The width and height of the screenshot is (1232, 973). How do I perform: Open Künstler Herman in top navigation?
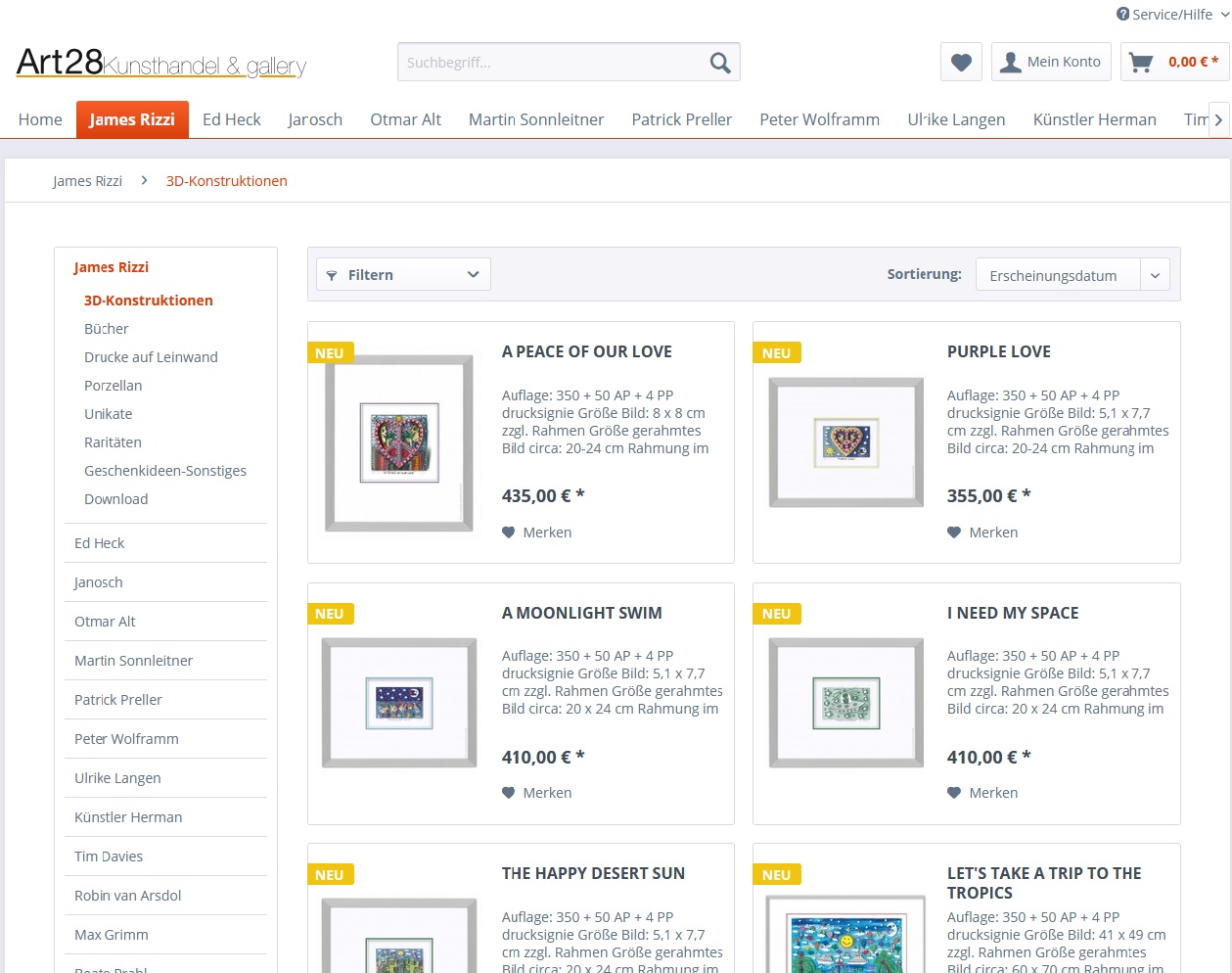pos(1095,119)
